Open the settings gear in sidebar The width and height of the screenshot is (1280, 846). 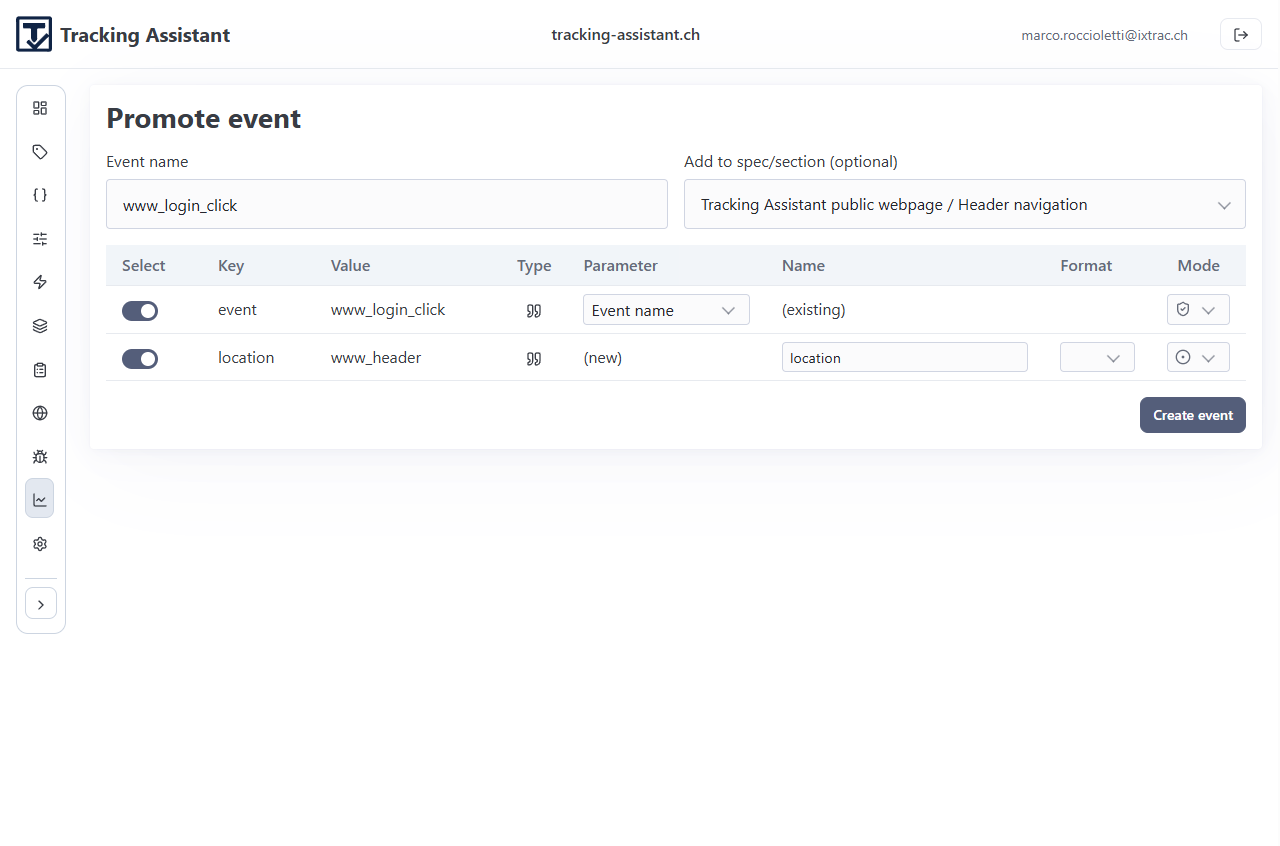point(40,544)
